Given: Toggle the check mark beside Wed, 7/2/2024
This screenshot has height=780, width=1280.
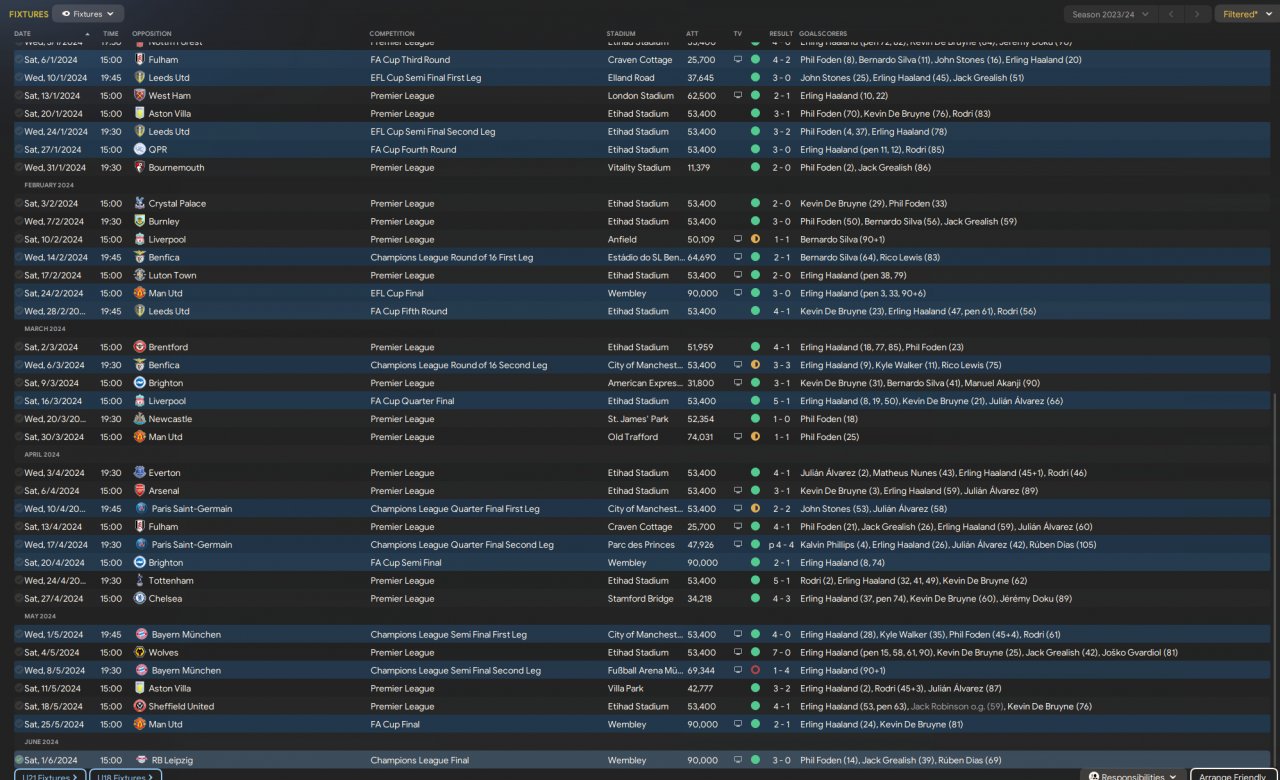Looking at the screenshot, I should [18, 222].
